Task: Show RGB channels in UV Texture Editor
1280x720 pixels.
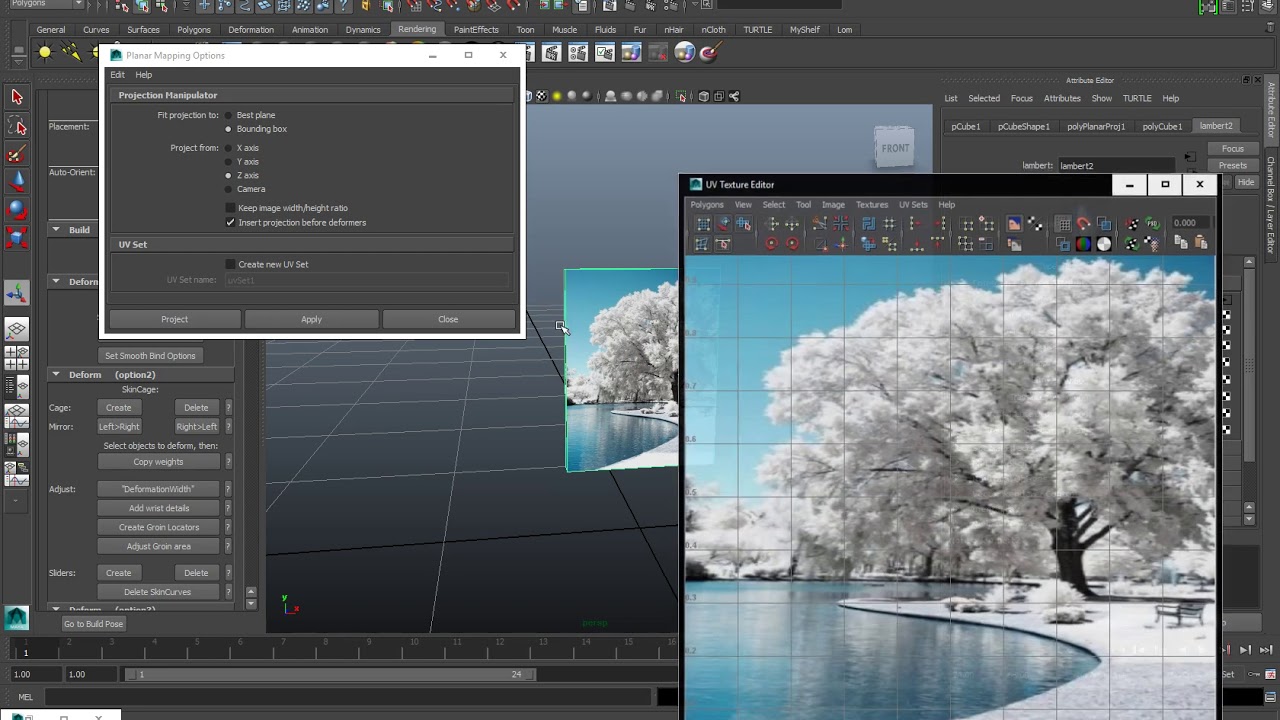Action: [x=1083, y=244]
